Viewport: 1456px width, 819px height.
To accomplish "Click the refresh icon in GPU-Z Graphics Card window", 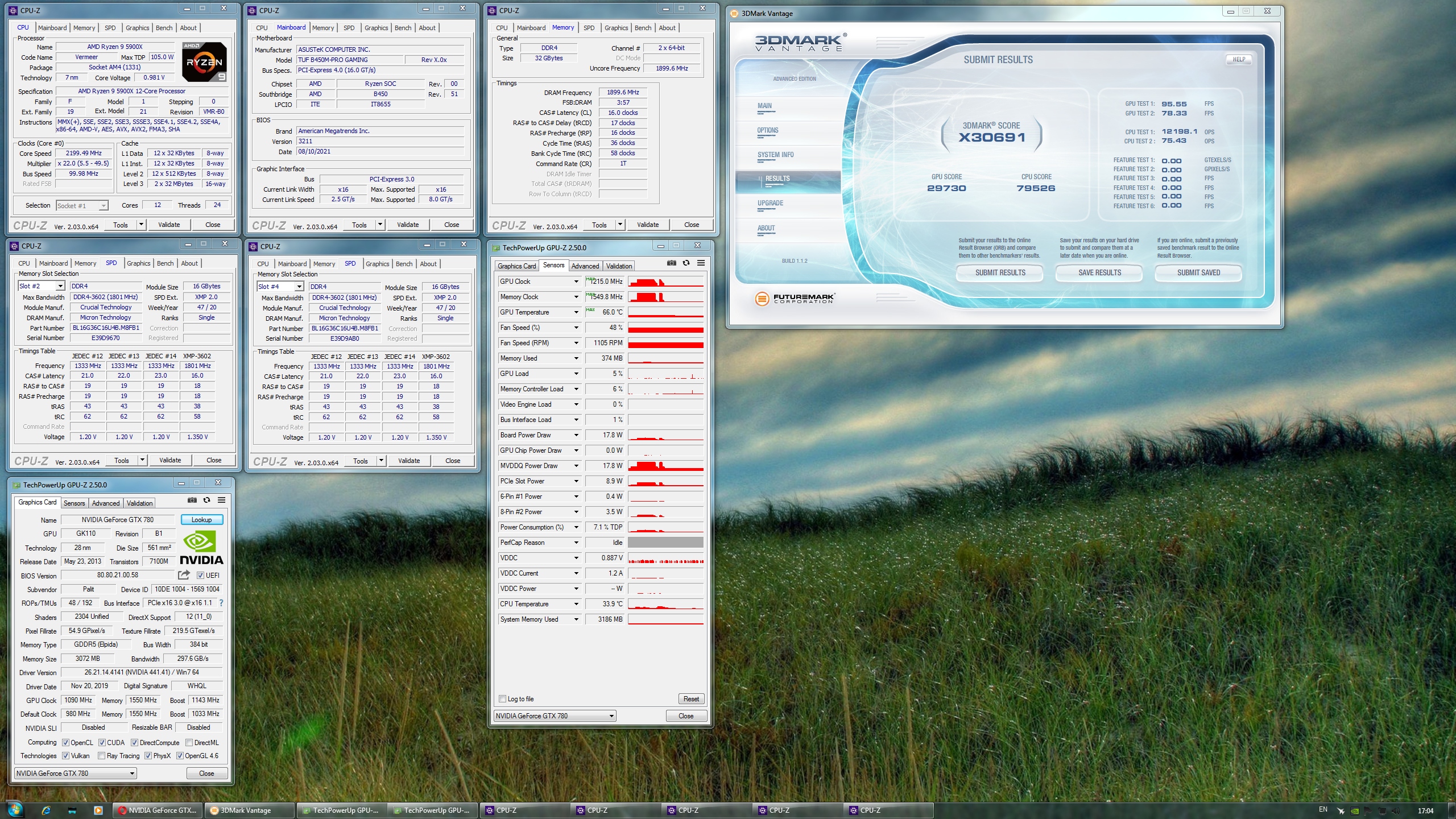I will click(x=207, y=500).
